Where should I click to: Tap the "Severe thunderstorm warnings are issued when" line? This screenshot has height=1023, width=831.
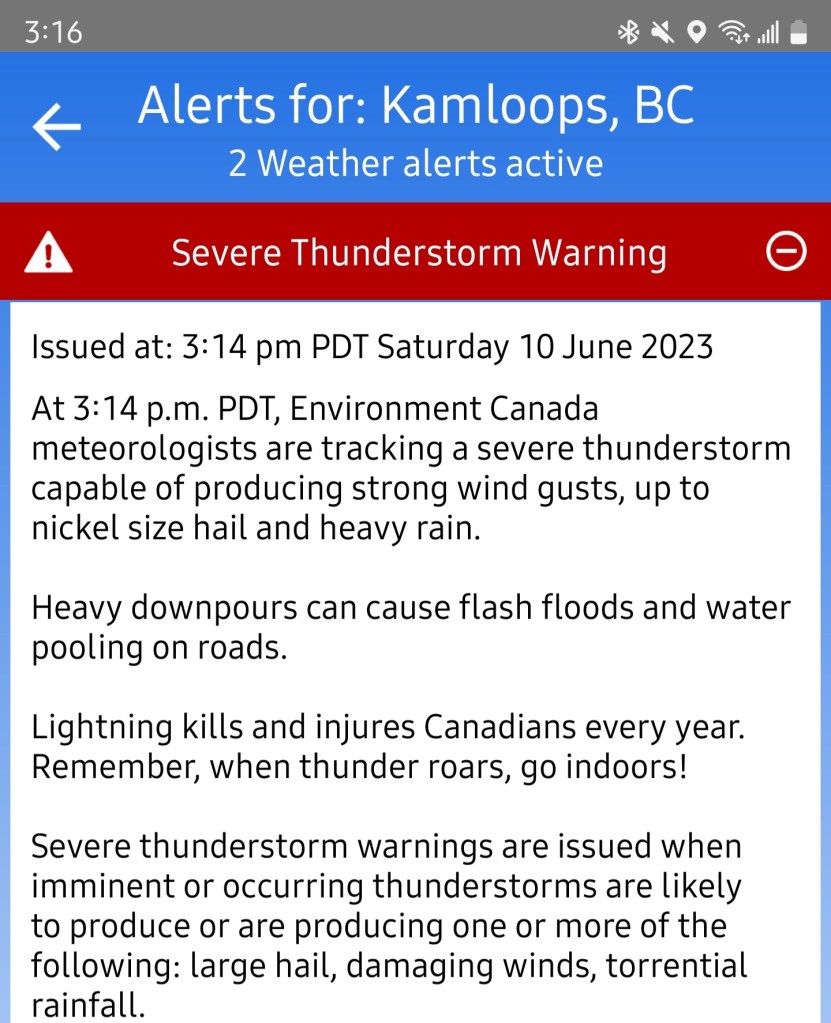[x=387, y=847]
